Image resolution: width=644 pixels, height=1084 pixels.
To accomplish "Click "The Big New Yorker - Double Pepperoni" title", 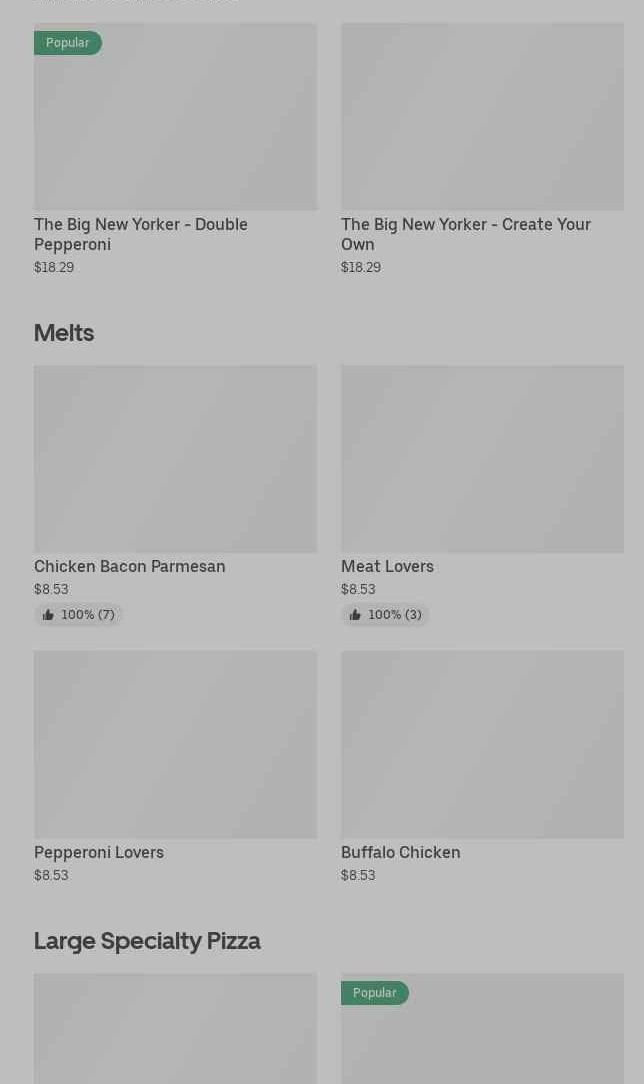I will 141,234.
